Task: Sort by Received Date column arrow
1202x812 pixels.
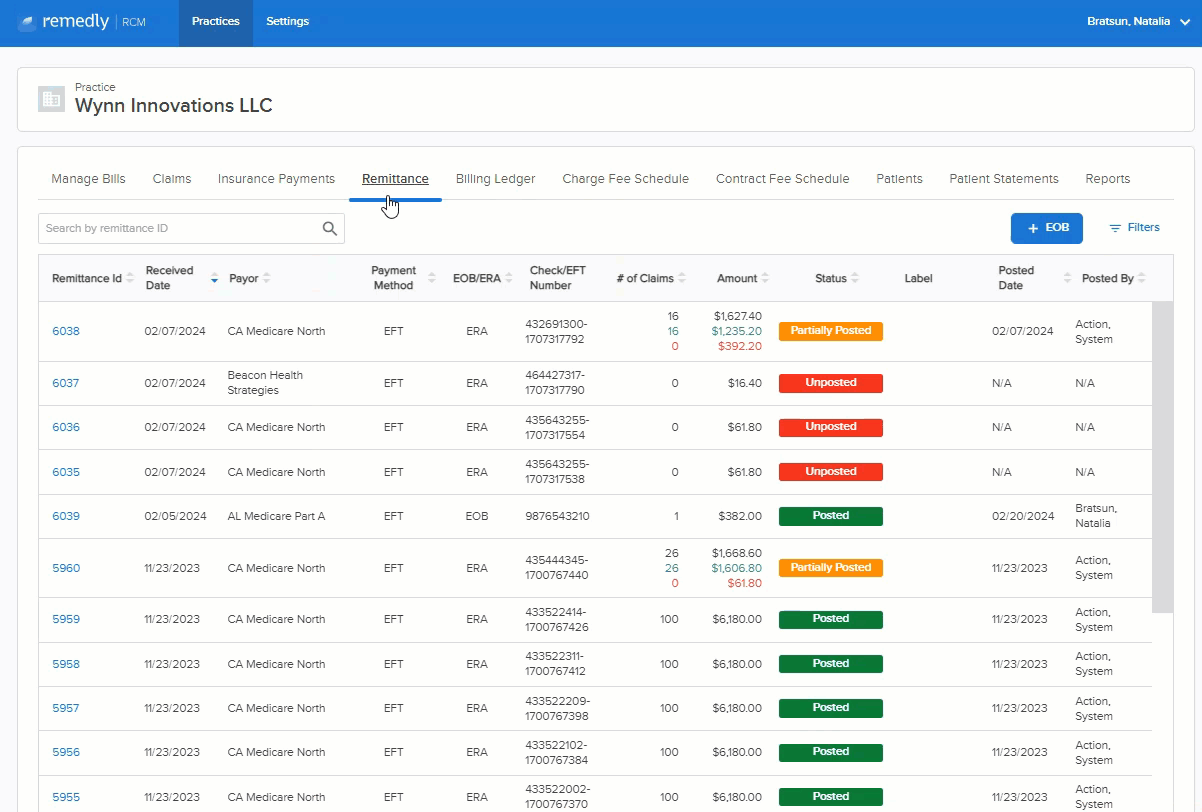Action: pos(214,279)
